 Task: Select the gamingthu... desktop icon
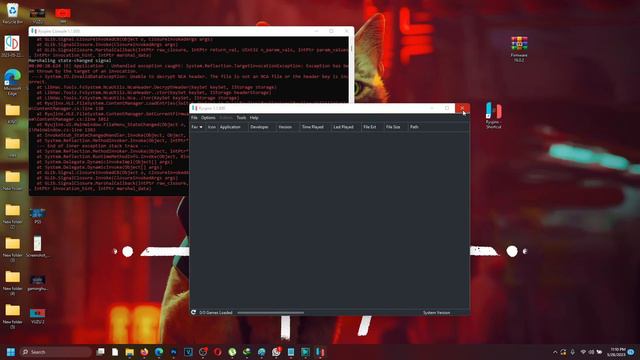pyautogui.click(x=38, y=282)
